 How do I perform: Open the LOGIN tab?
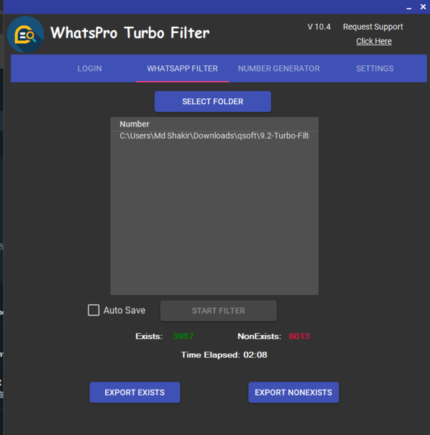tap(89, 69)
